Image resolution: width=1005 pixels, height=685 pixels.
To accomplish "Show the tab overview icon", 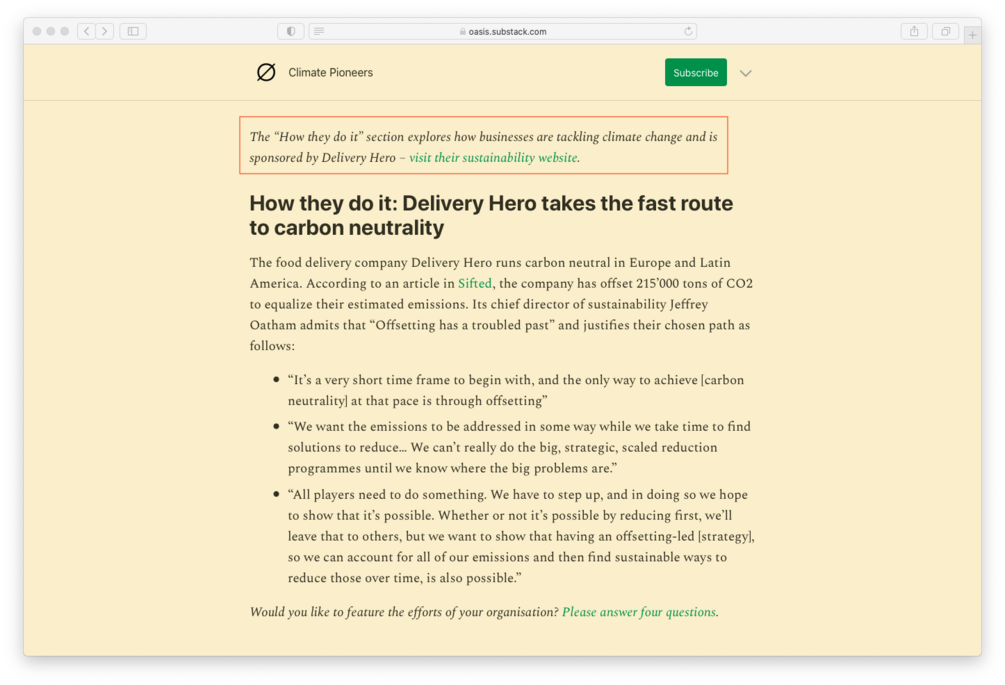I will (x=945, y=31).
